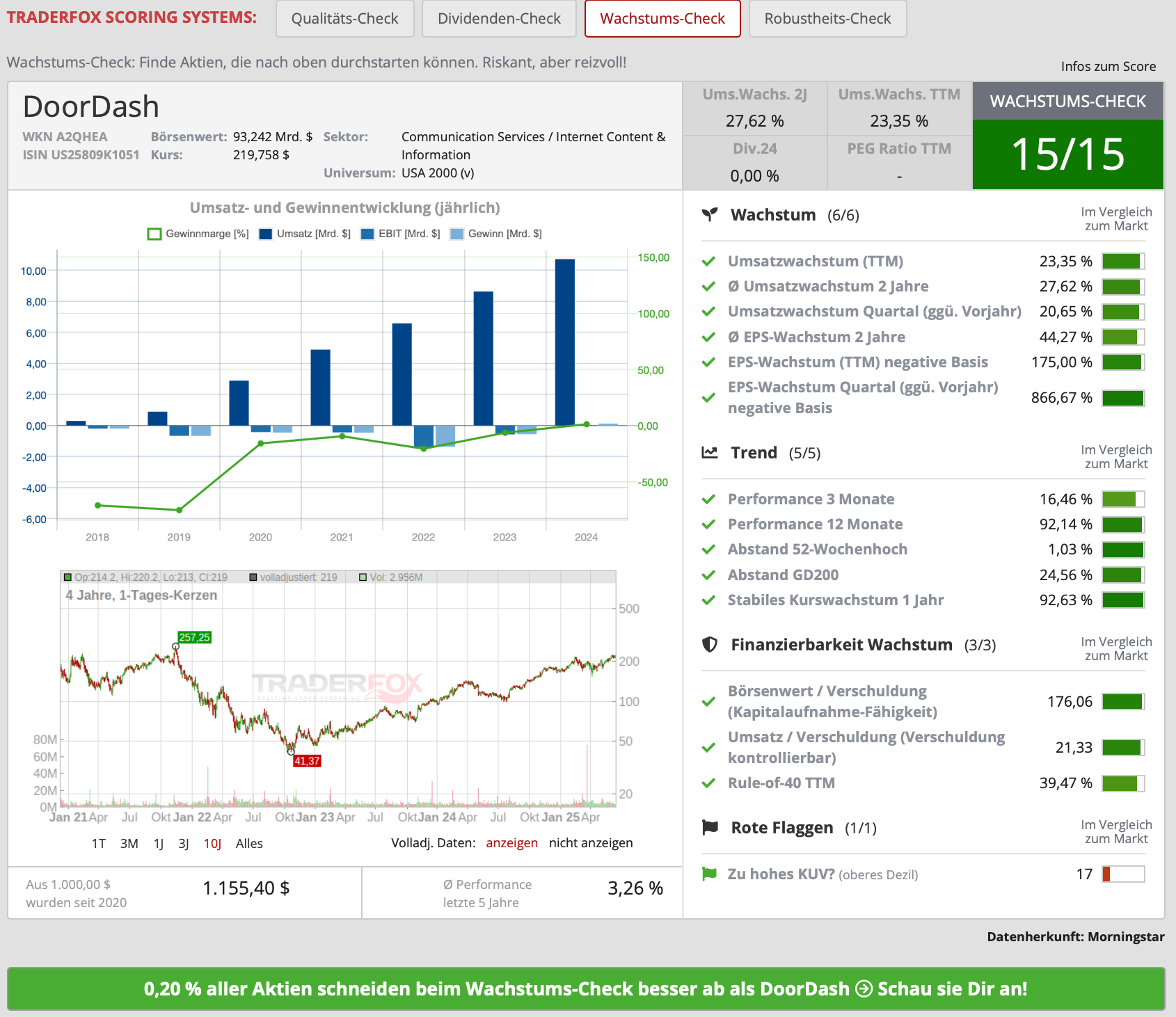
Task: Toggle Umsatz [Mrd. $] legend entry
Action: tap(305, 234)
